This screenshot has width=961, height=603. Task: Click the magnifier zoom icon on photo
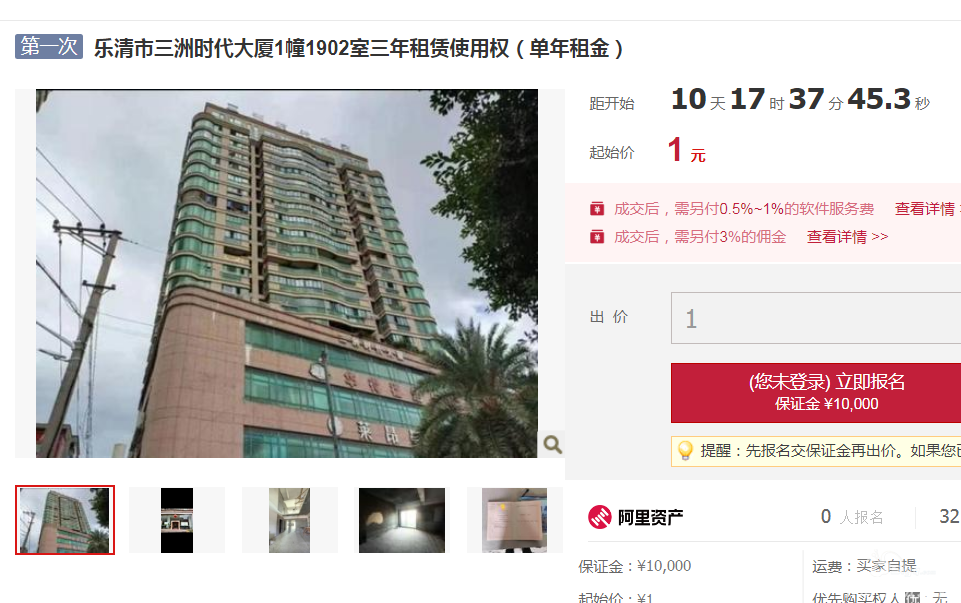click(x=552, y=444)
